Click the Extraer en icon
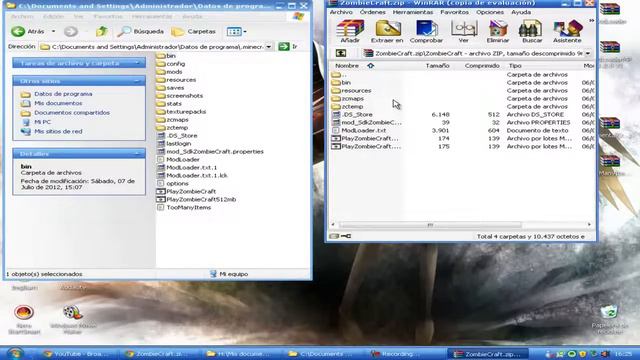This screenshot has height=360, width=640. pyautogui.click(x=387, y=31)
